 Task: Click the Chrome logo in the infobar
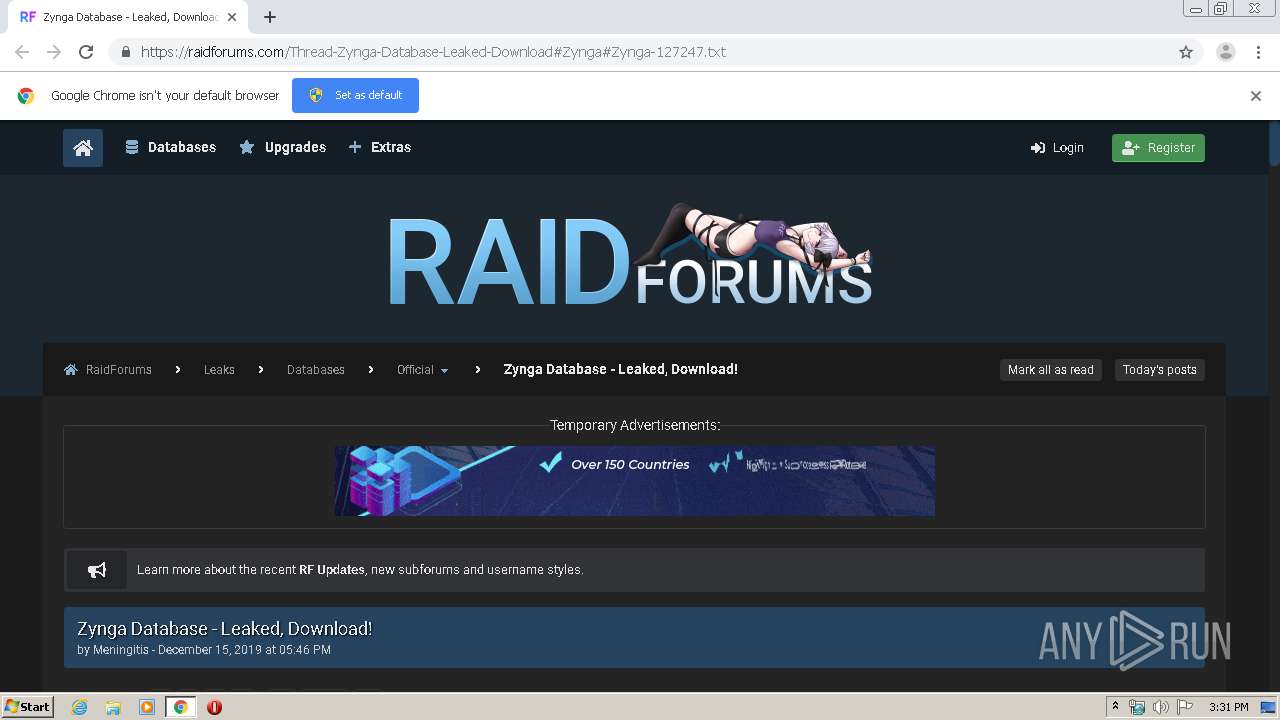[26, 96]
